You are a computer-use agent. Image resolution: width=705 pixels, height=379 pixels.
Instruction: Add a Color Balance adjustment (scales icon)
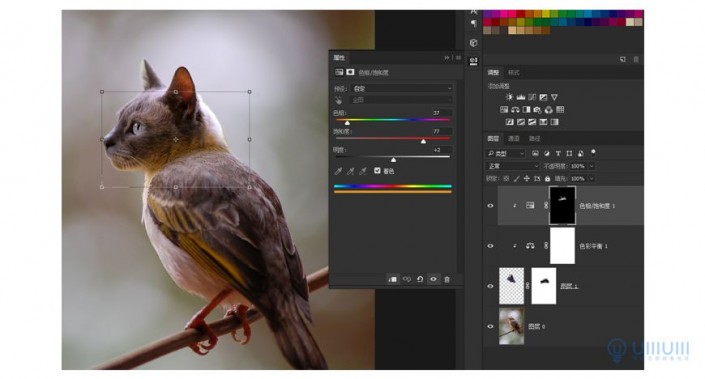point(515,110)
